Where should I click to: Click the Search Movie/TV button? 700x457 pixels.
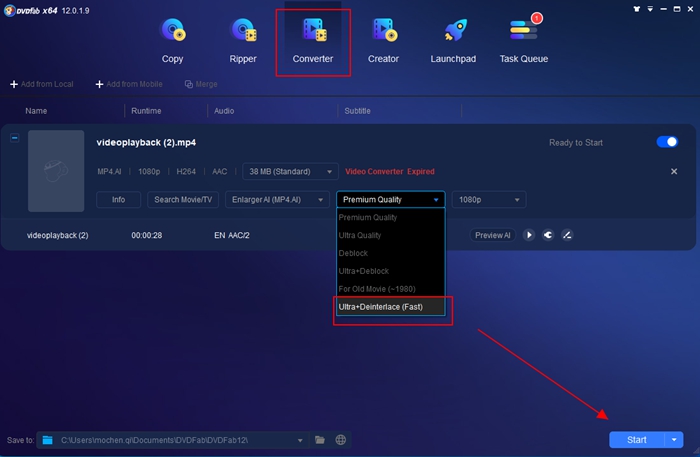coord(183,199)
